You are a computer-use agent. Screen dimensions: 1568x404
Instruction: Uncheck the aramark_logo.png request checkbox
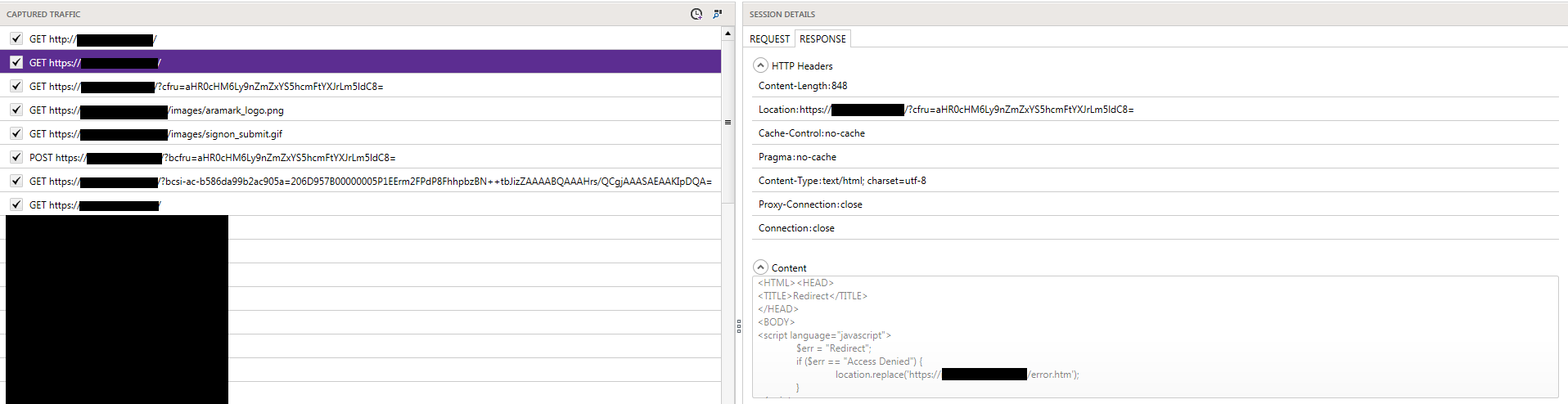[x=16, y=110]
